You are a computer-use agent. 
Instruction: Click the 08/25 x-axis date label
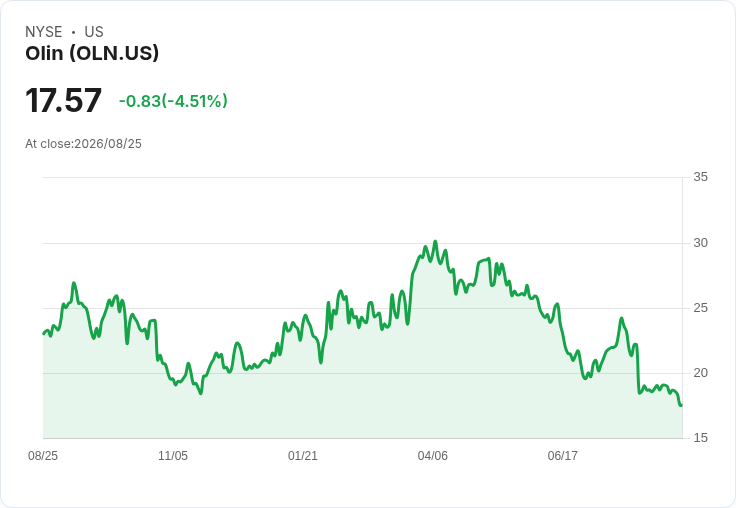[x=43, y=455]
